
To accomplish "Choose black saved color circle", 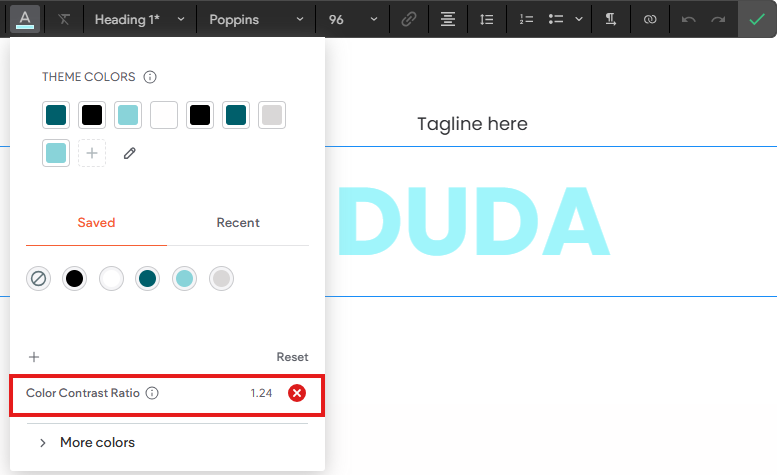I will tap(74, 278).
